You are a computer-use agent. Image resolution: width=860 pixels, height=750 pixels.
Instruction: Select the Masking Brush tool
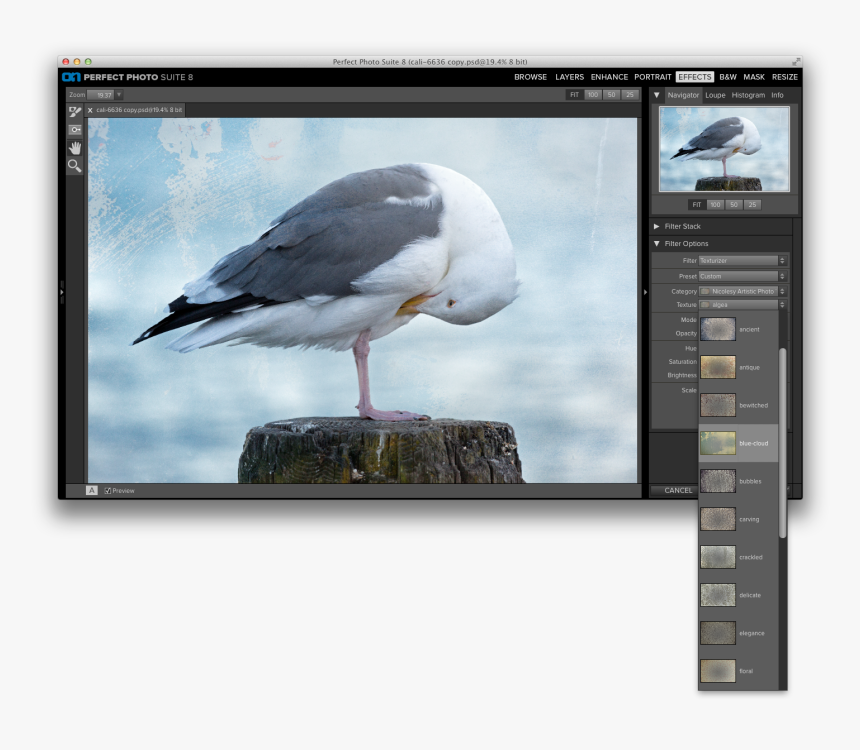[x=74, y=111]
